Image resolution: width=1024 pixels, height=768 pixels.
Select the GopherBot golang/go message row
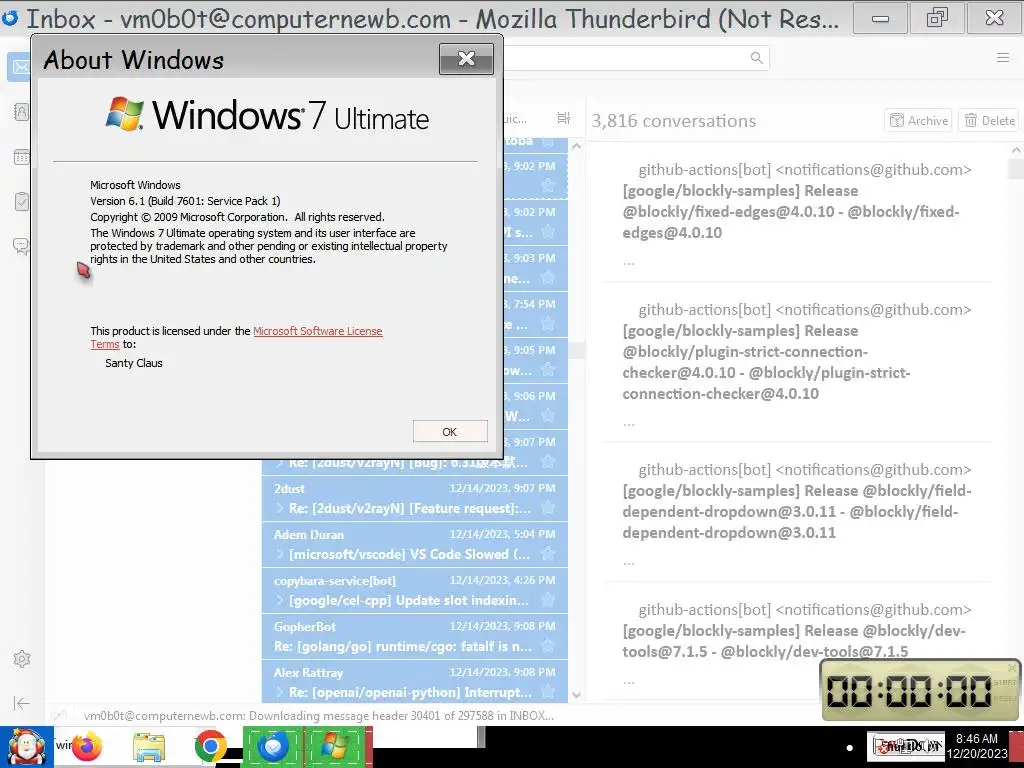click(415, 636)
